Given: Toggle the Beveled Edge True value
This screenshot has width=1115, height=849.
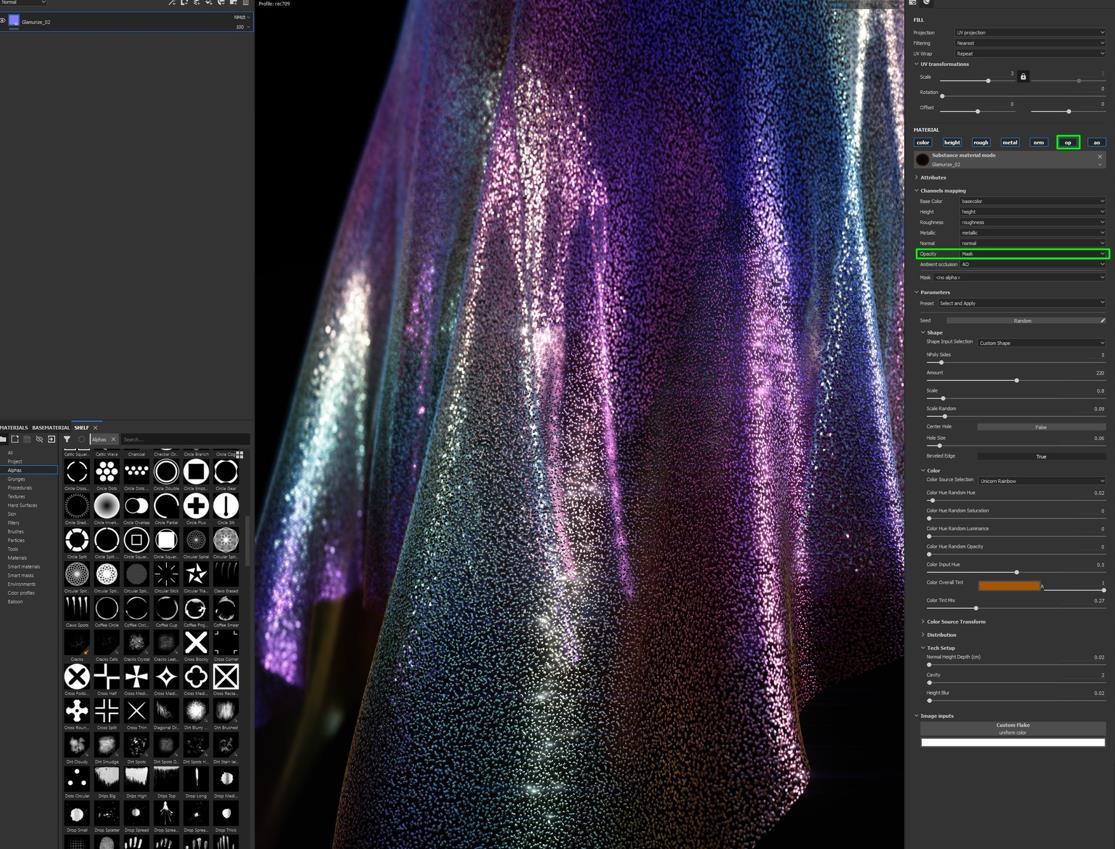Looking at the screenshot, I should tap(1040, 456).
